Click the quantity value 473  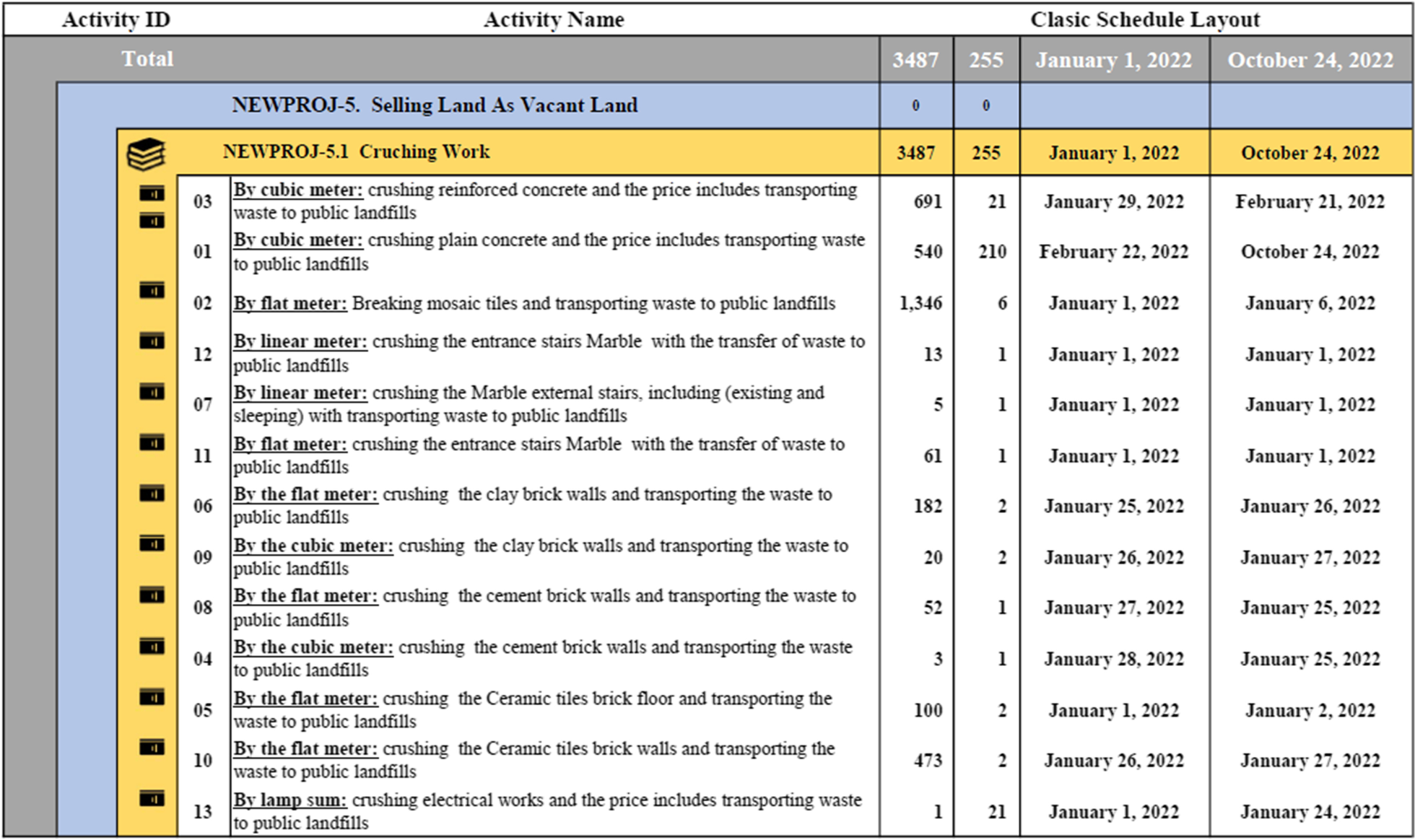928,761
